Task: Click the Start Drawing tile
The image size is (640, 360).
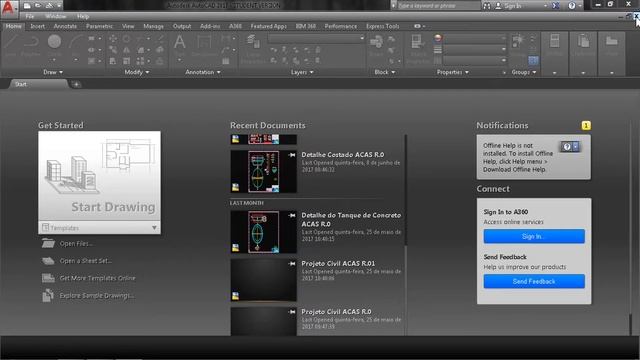Action: [100, 177]
